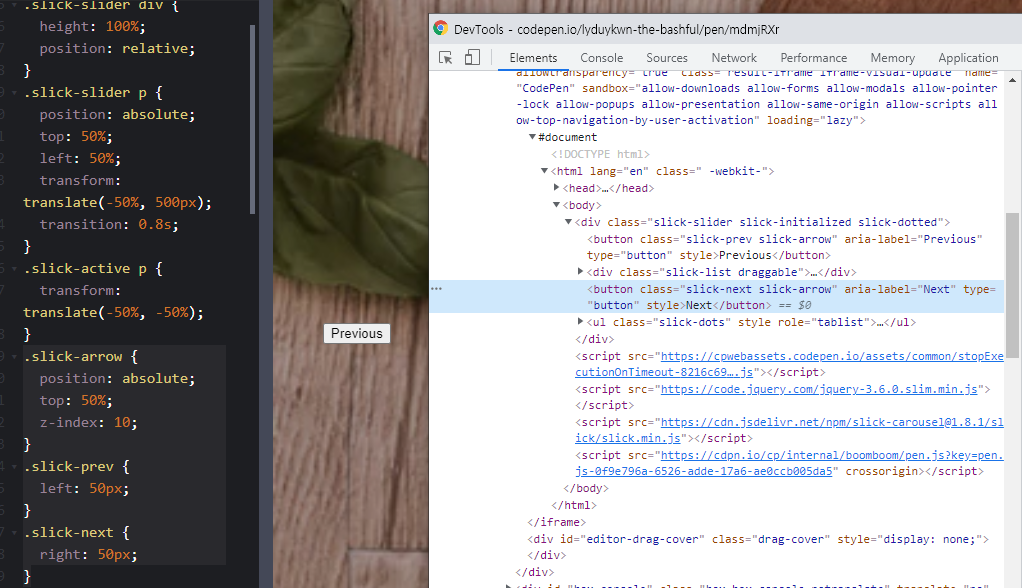Collapse the body element node
The image size is (1022, 588).
pos(556,205)
